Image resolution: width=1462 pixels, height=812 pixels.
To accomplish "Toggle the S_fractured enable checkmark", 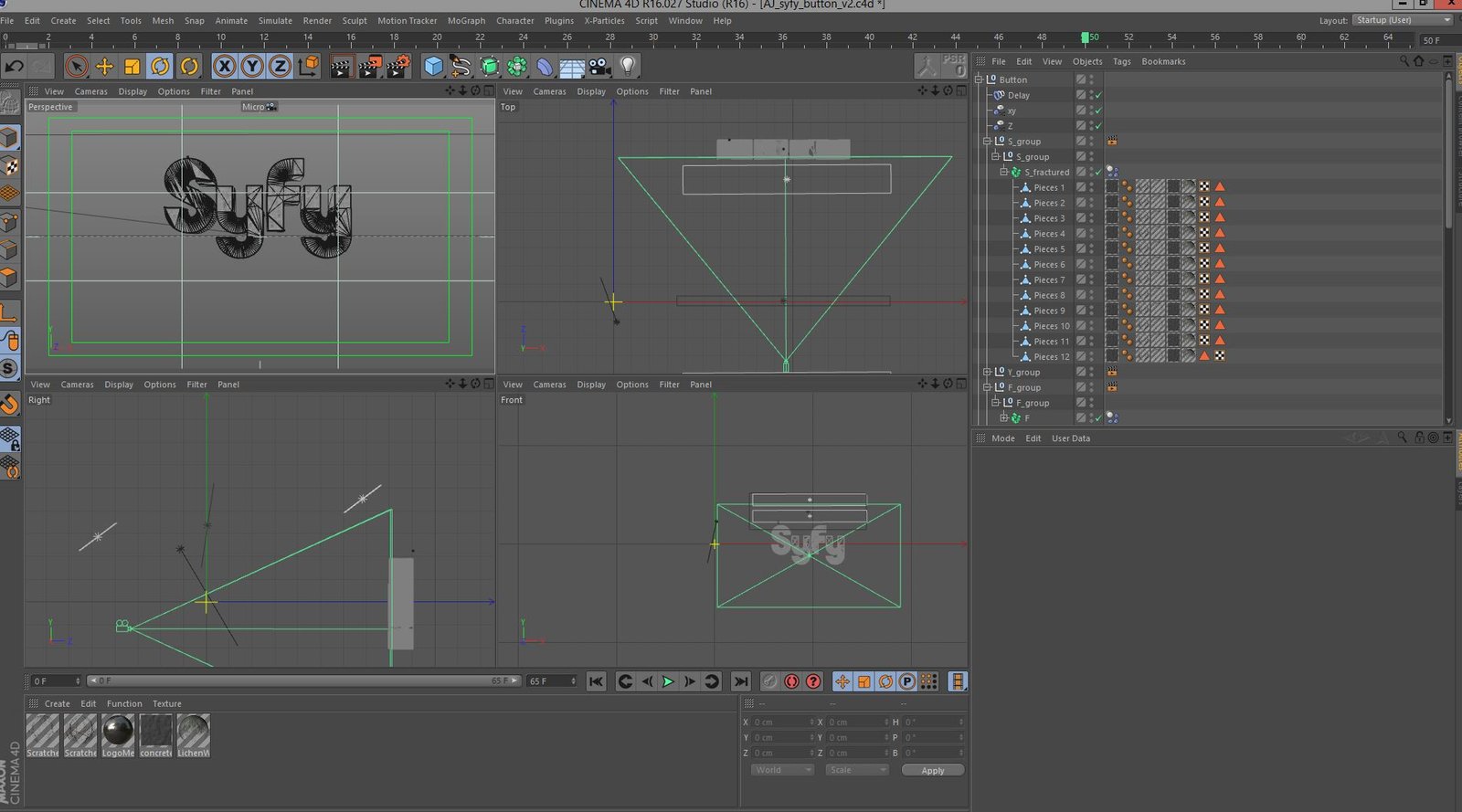I will (x=1098, y=172).
